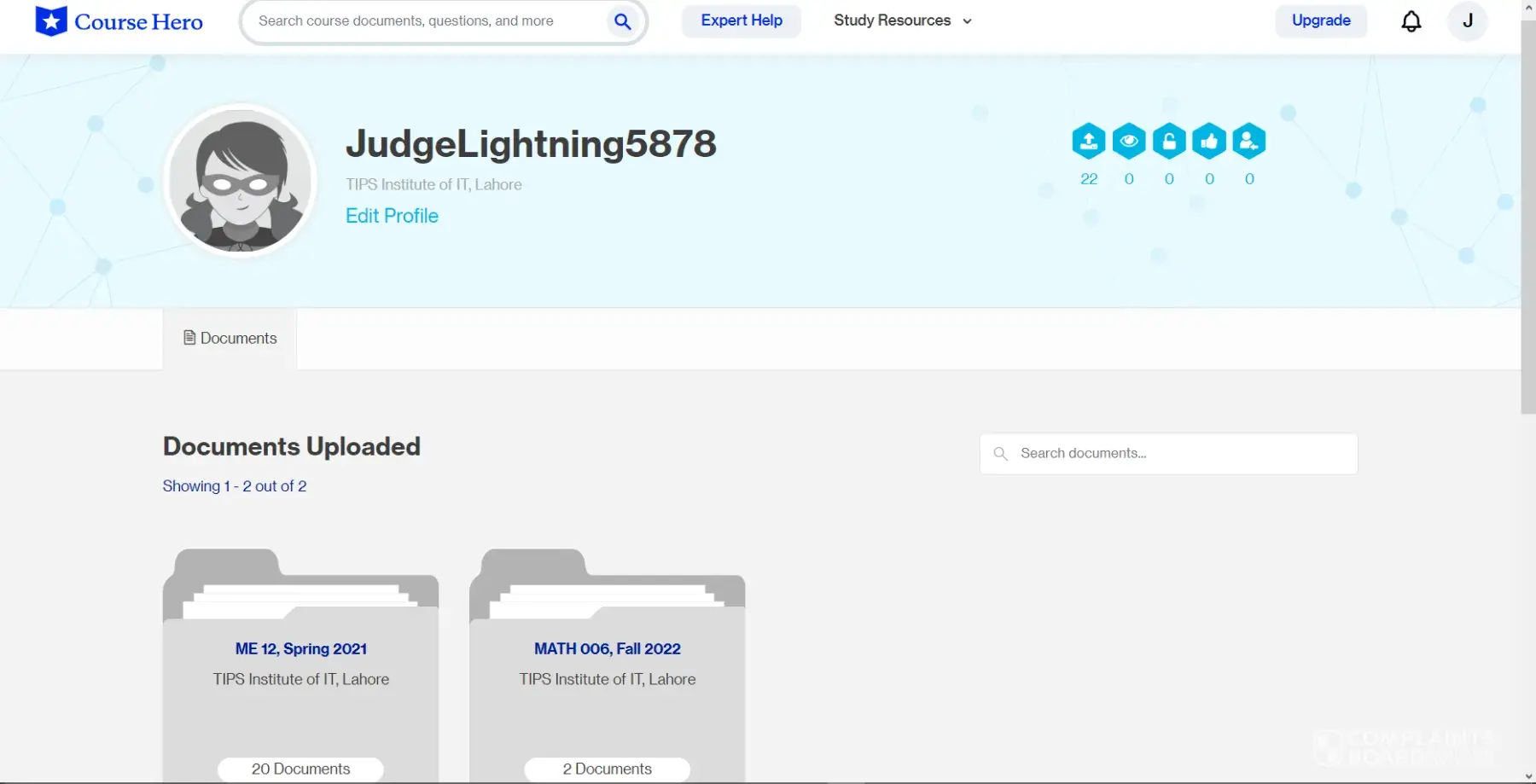The width and height of the screenshot is (1536, 784).
Task: Click the thumbs-up helpful badge icon
Action: pyautogui.click(x=1209, y=142)
